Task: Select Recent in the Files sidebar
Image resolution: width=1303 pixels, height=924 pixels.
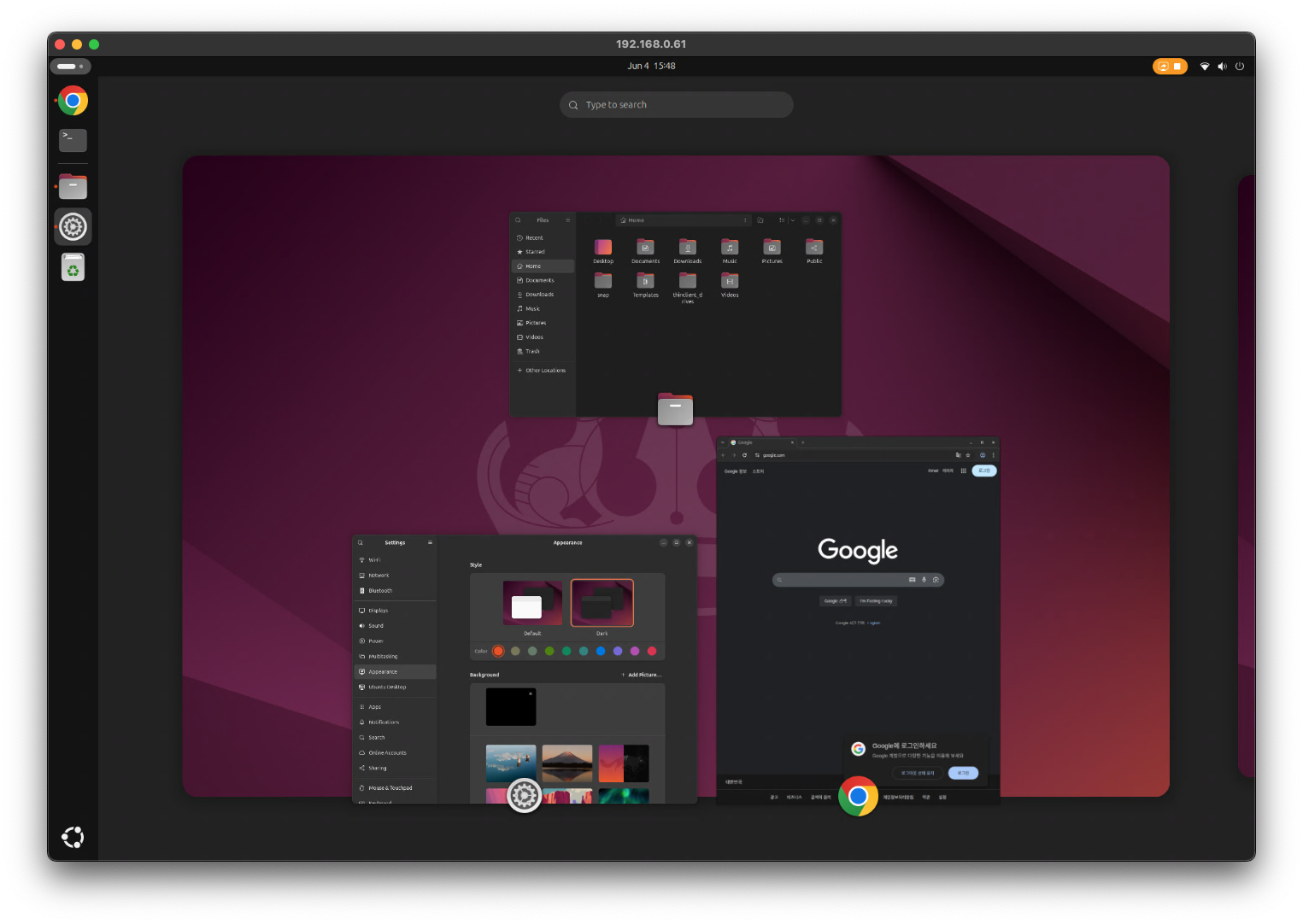Action: [x=543, y=237]
